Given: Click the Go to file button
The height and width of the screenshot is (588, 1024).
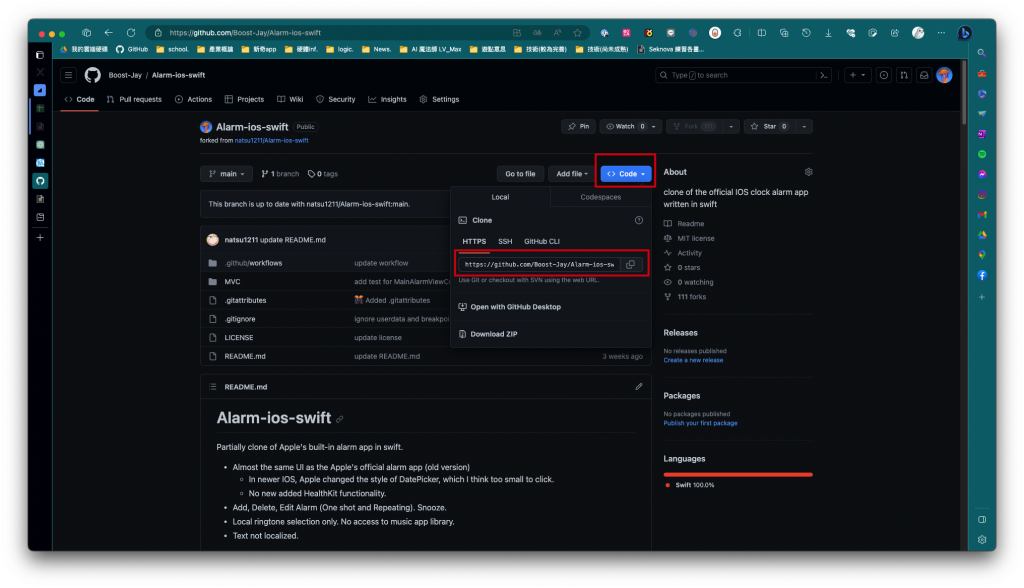Looking at the screenshot, I should click(x=520, y=174).
